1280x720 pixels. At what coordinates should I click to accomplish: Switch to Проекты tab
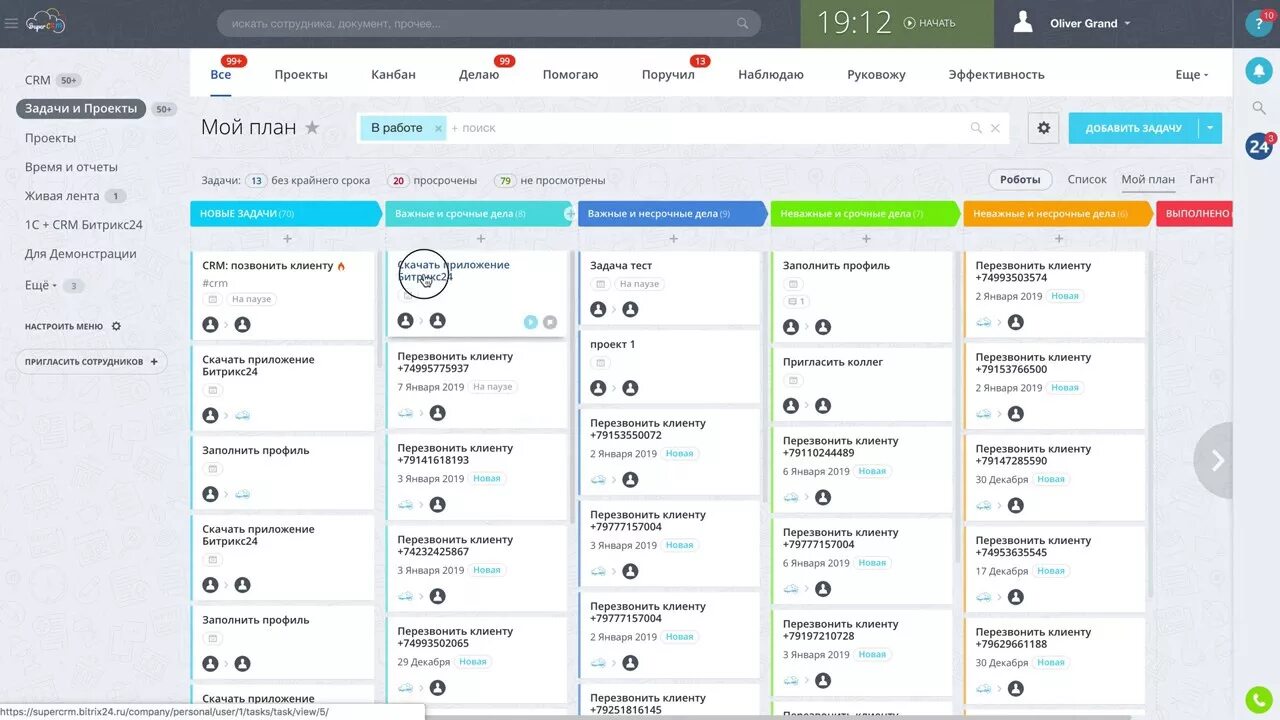[x=301, y=75]
